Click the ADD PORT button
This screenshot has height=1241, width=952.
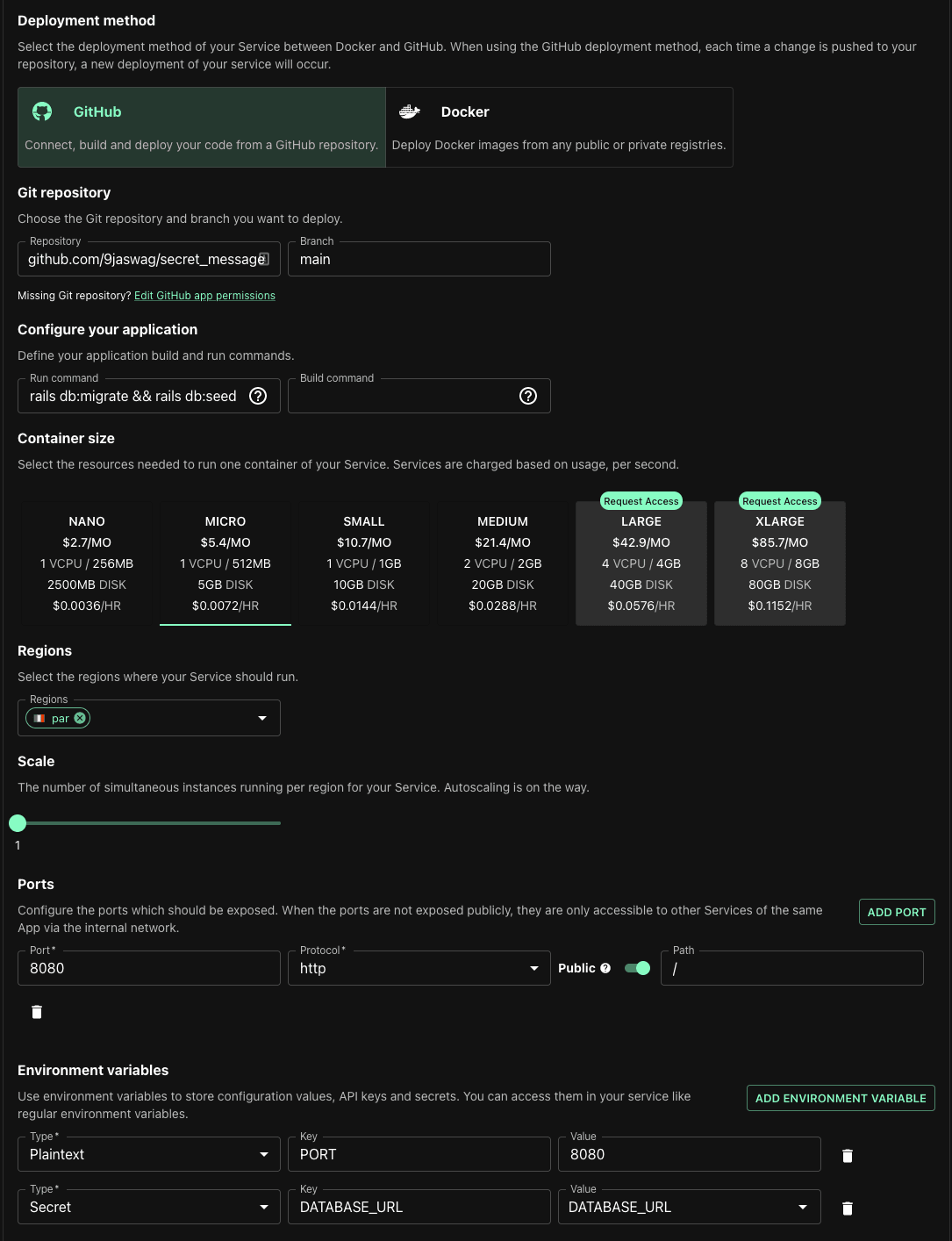[897, 912]
